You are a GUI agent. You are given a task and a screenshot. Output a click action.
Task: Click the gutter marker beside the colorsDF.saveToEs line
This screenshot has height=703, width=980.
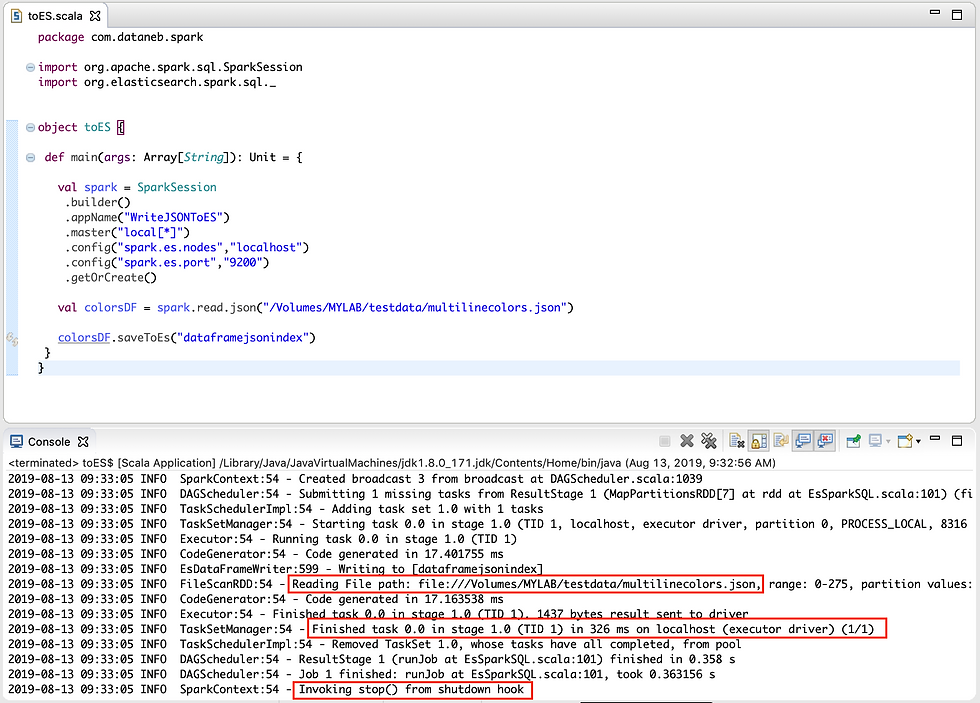(x=12, y=338)
